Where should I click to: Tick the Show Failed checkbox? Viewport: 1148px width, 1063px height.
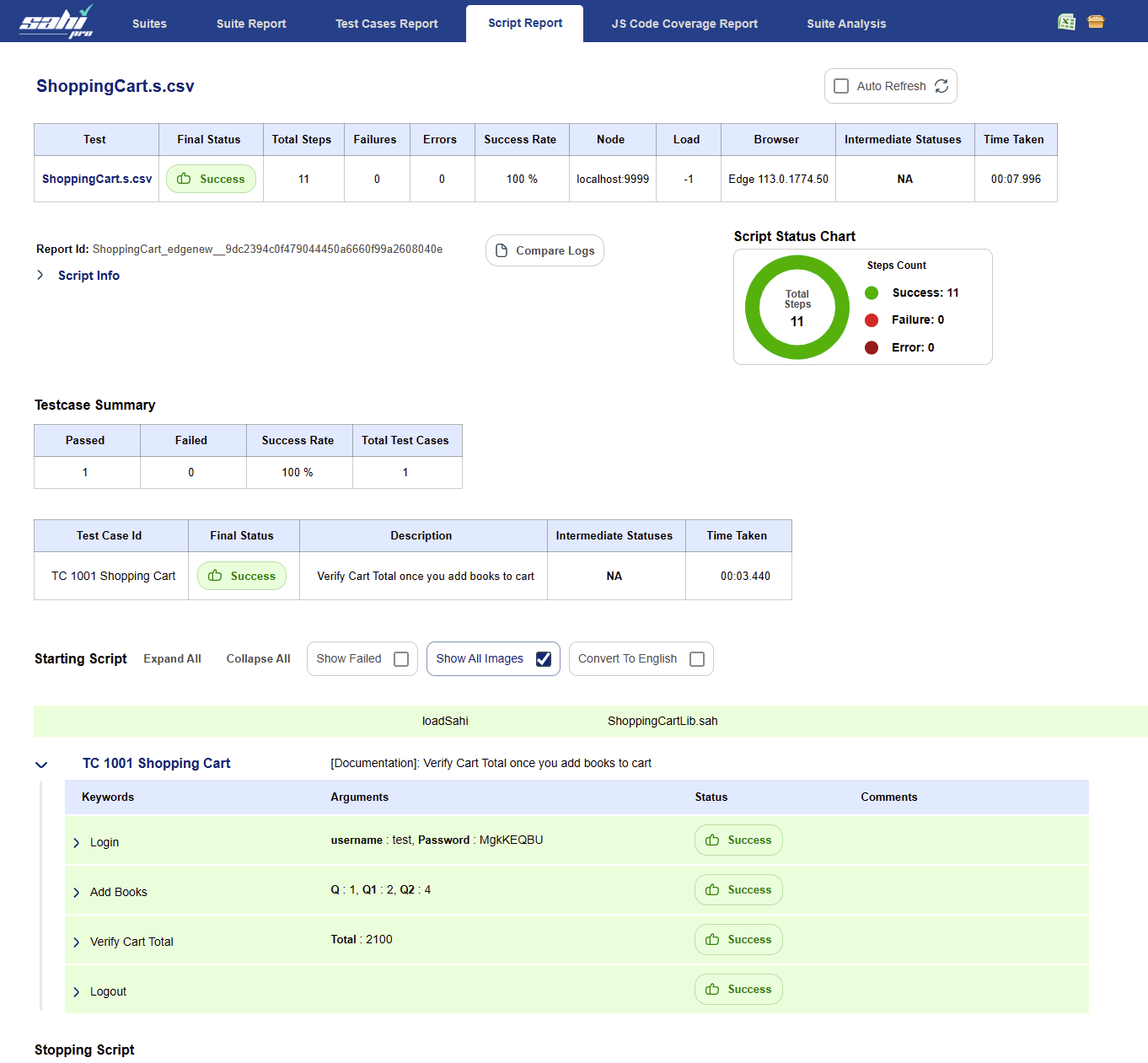(401, 659)
